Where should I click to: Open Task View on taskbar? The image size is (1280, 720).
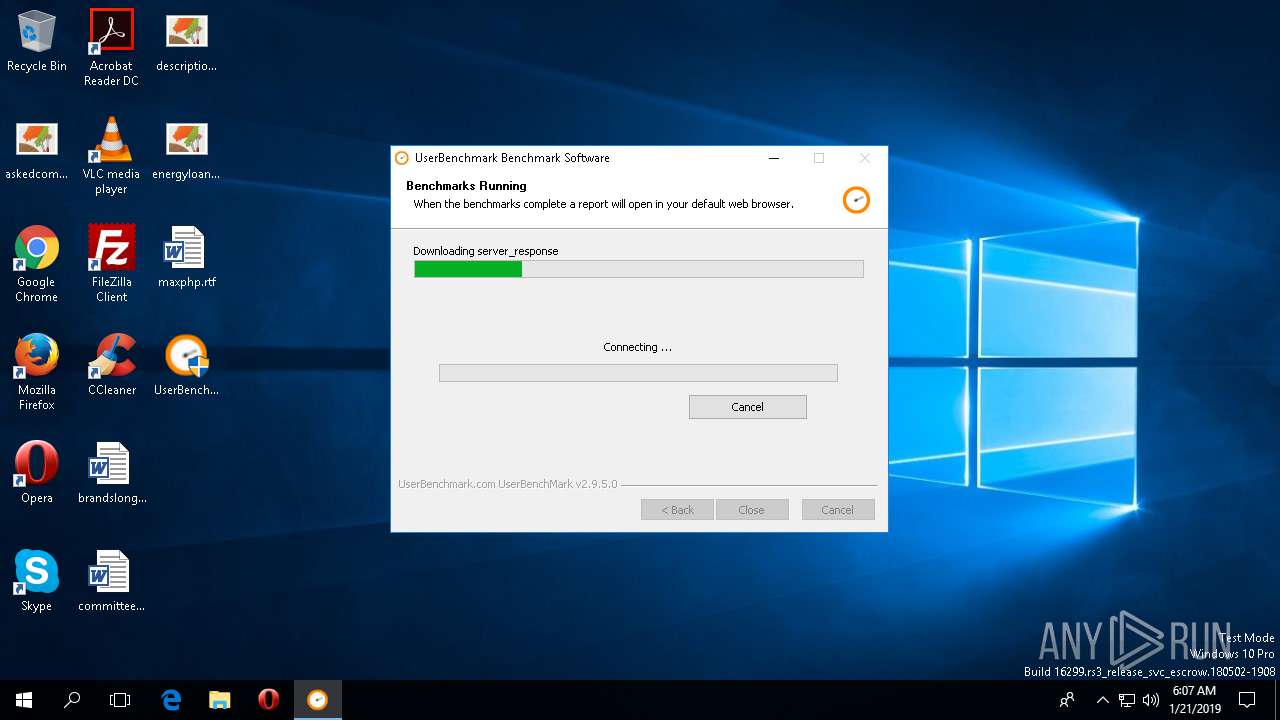coord(120,700)
